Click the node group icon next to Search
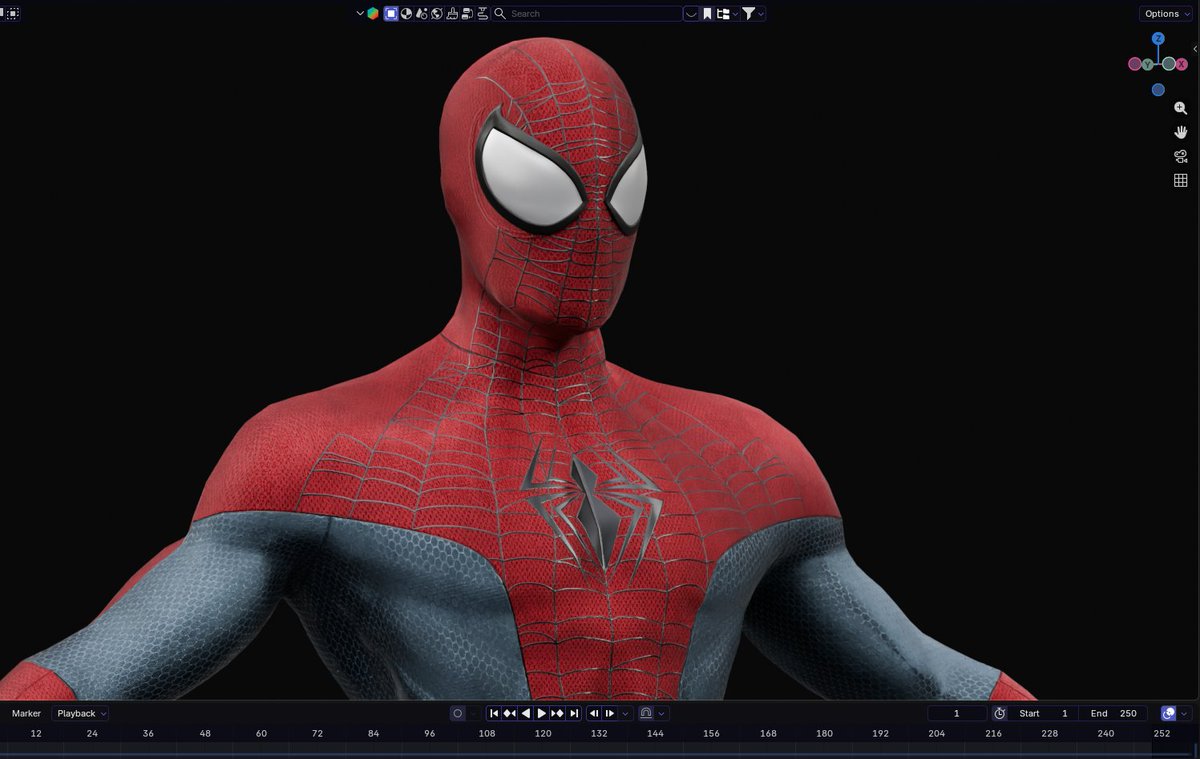The width and height of the screenshot is (1200, 759). coord(483,14)
